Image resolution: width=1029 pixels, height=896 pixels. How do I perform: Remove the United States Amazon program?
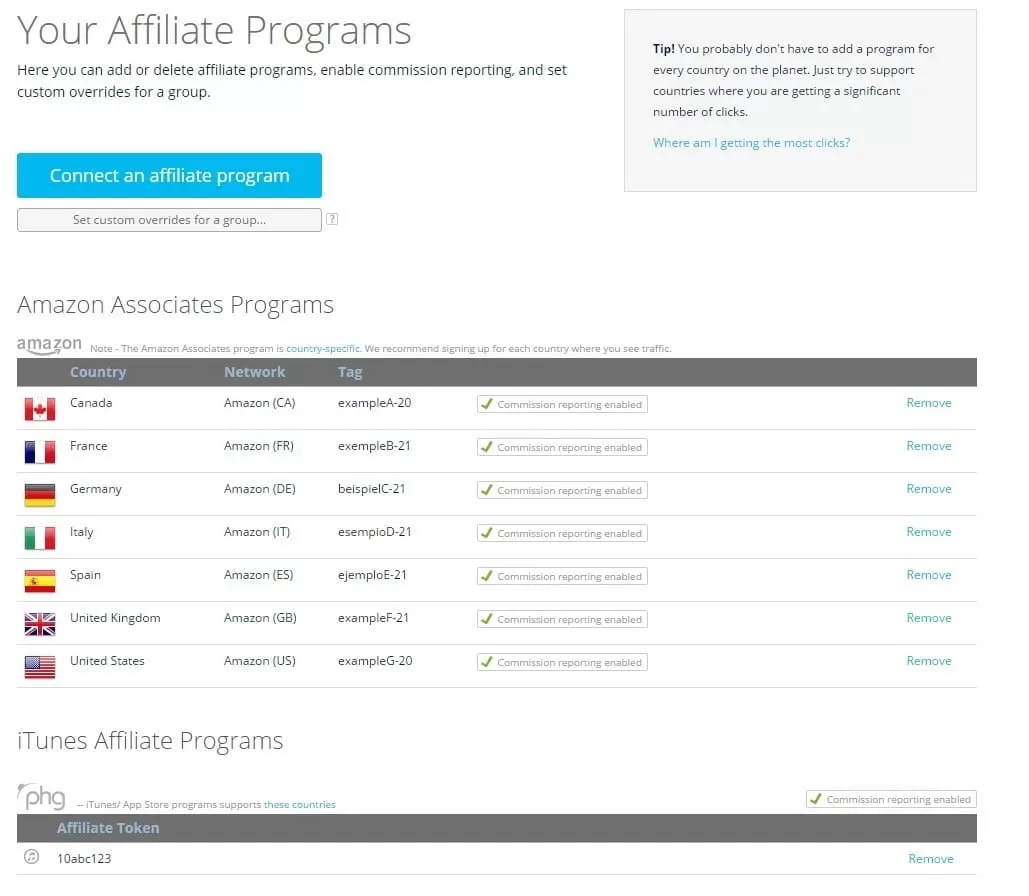929,661
